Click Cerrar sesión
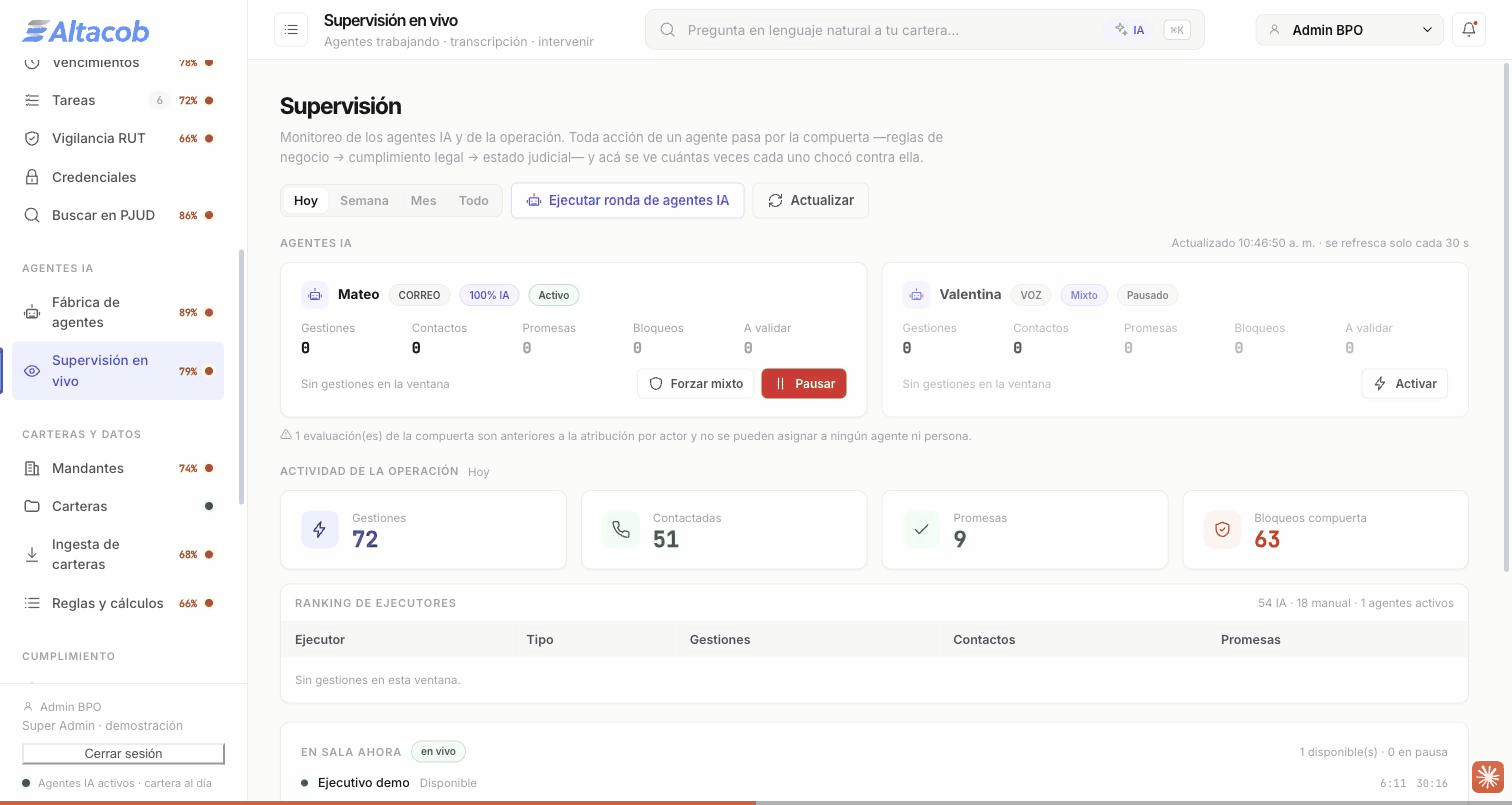The image size is (1512, 805). pyautogui.click(x=123, y=753)
